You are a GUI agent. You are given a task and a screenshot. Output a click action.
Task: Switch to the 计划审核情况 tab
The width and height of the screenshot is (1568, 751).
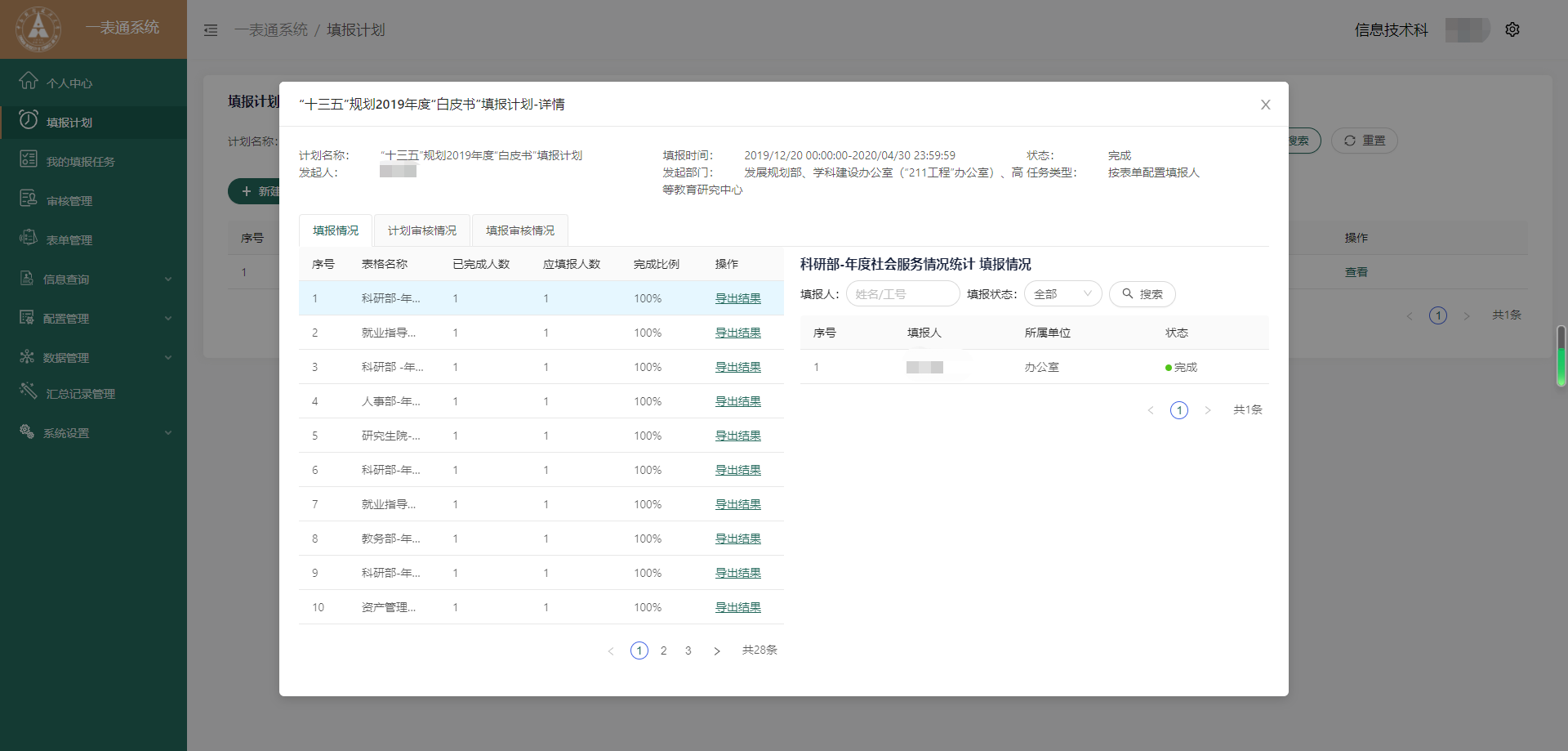(x=422, y=230)
